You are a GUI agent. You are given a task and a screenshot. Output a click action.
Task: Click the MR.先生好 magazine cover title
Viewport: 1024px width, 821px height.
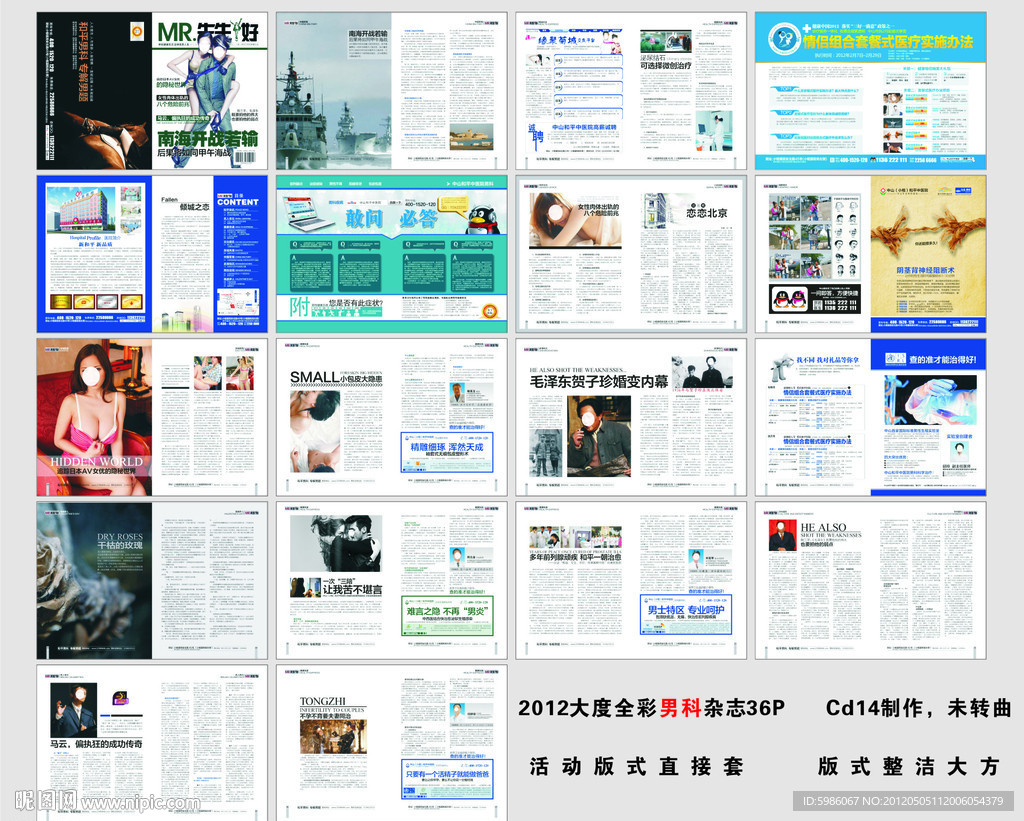[208, 32]
